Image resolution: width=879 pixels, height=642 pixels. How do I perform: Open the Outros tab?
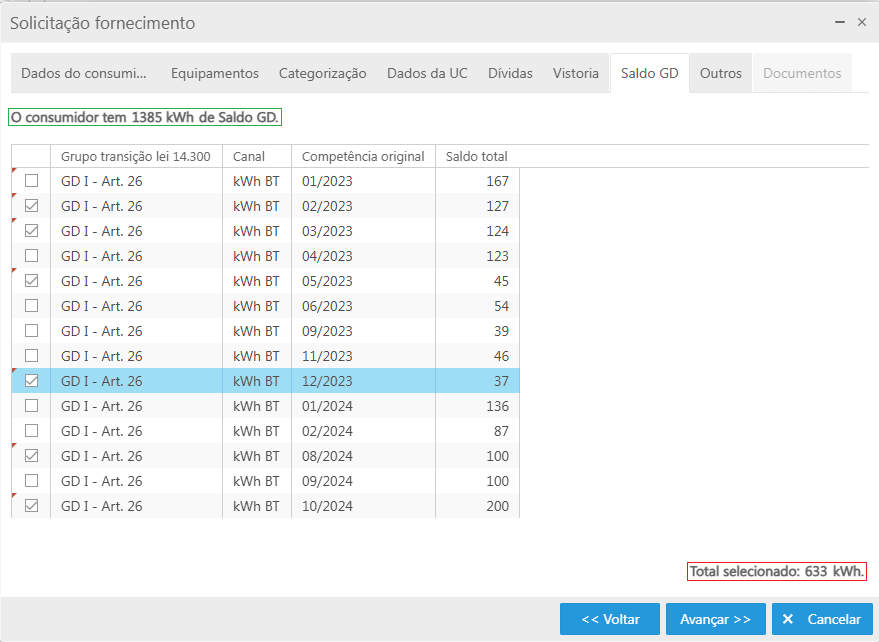tap(721, 73)
